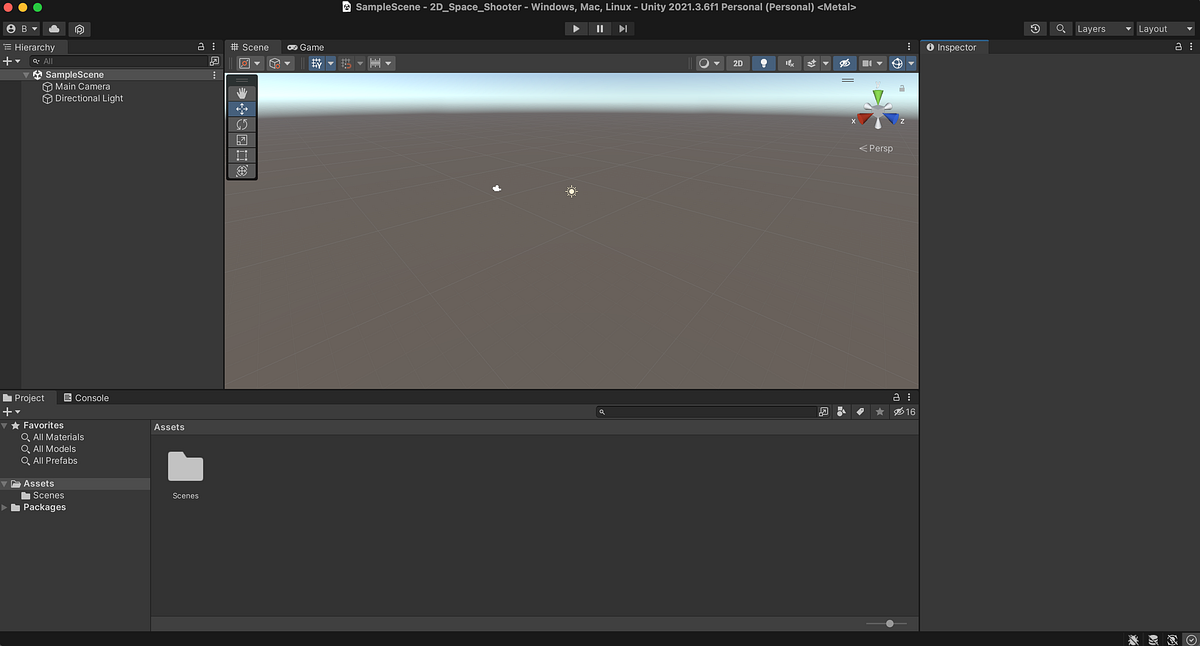Viewport: 1200px width, 646px height.
Task: Select the Hand tool in the Scene view
Action: pos(241,92)
